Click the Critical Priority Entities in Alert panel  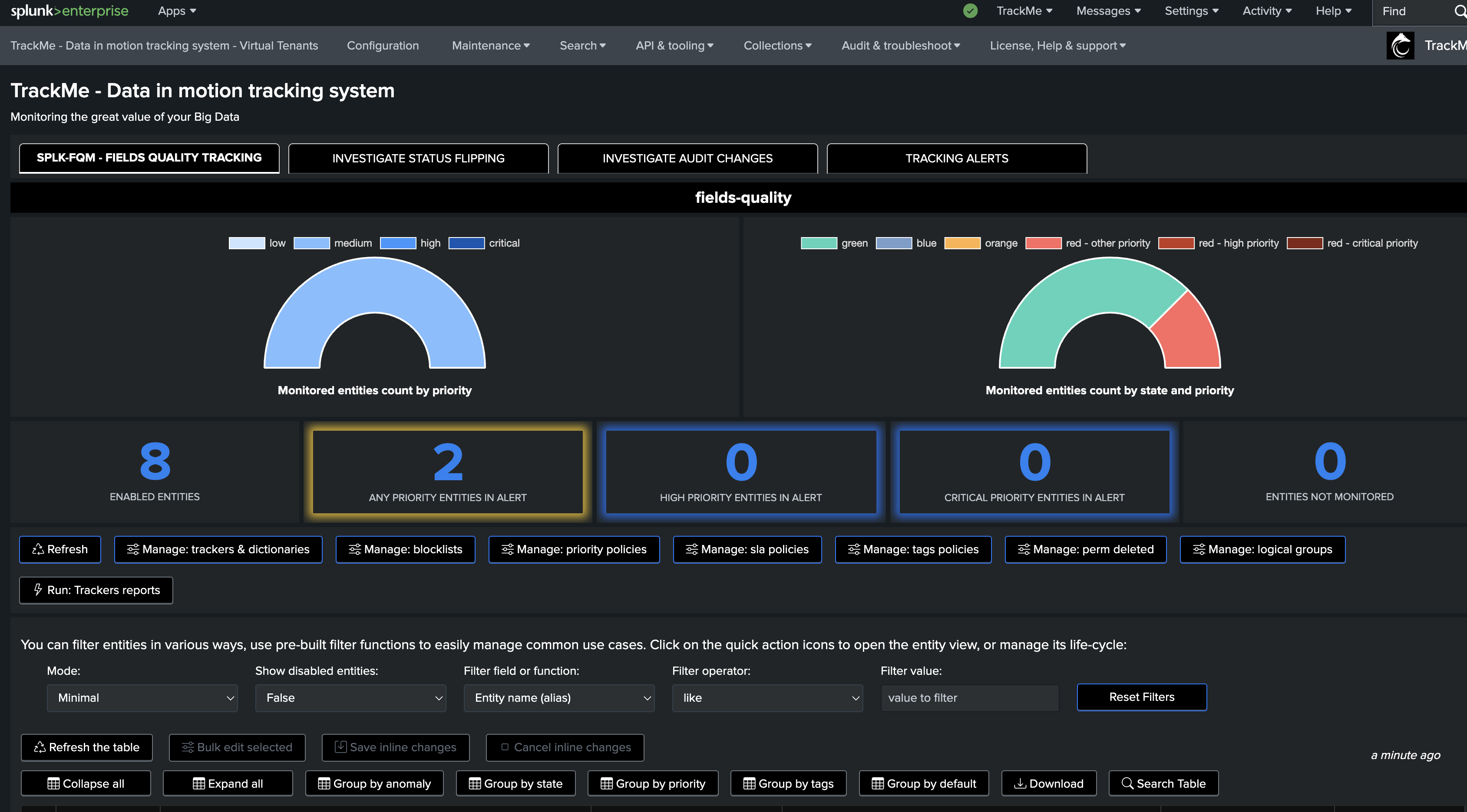1034,472
